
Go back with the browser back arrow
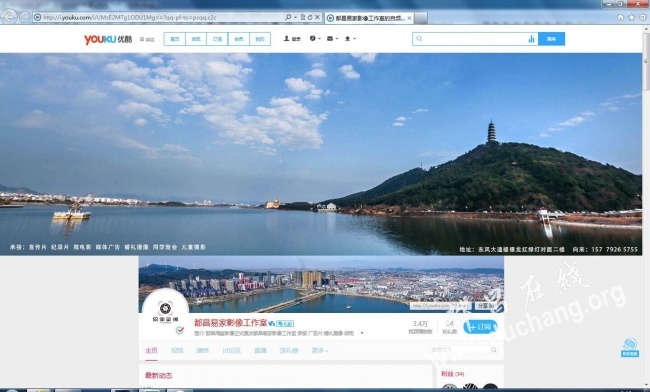click(x=9, y=17)
